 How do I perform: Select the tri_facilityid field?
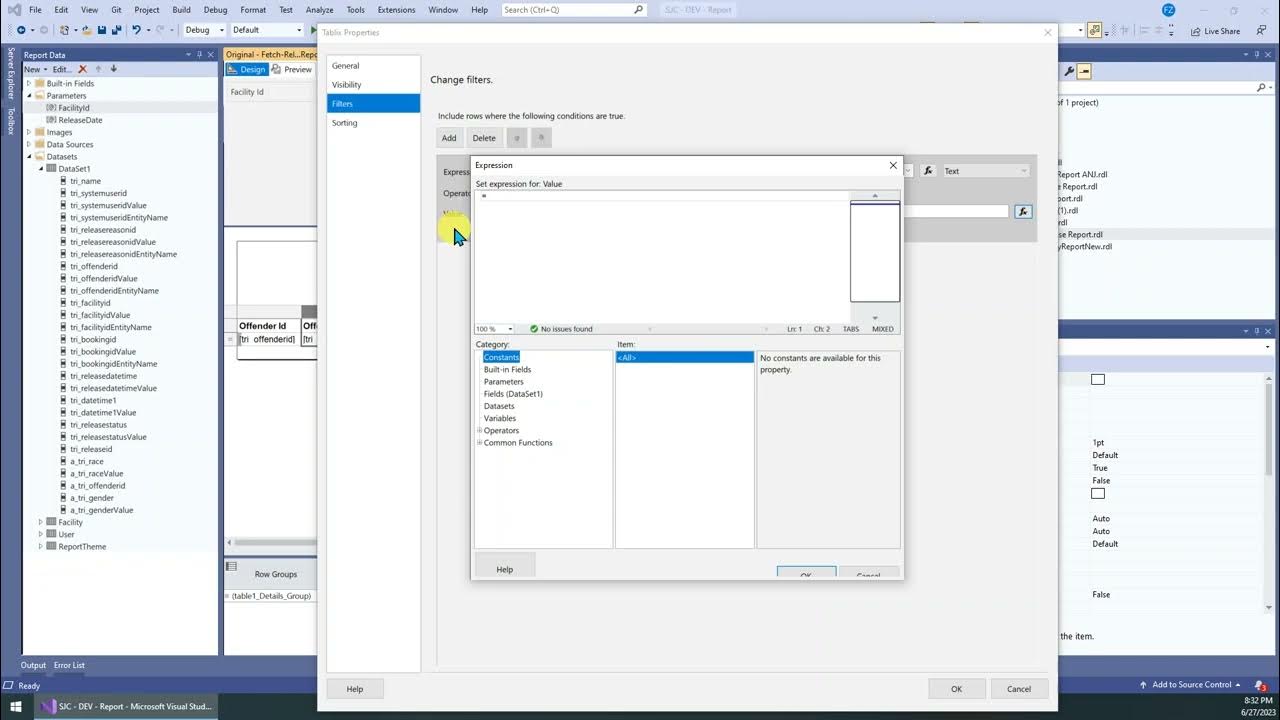click(x=90, y=303)
